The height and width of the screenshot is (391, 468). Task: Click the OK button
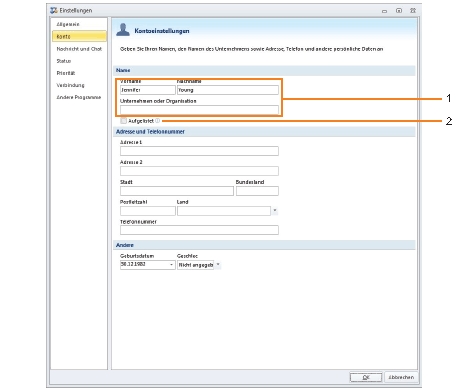pos(366,377)
